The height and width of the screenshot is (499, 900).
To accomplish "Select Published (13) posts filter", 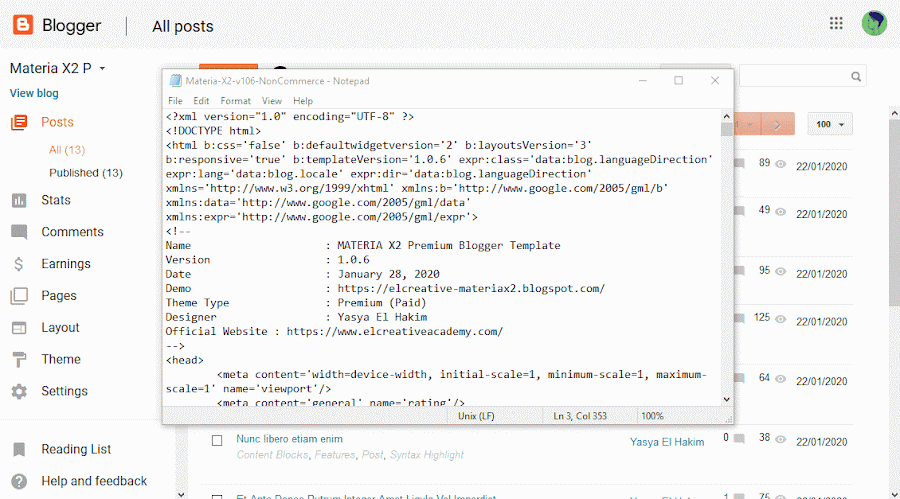I will pos(86,173).
